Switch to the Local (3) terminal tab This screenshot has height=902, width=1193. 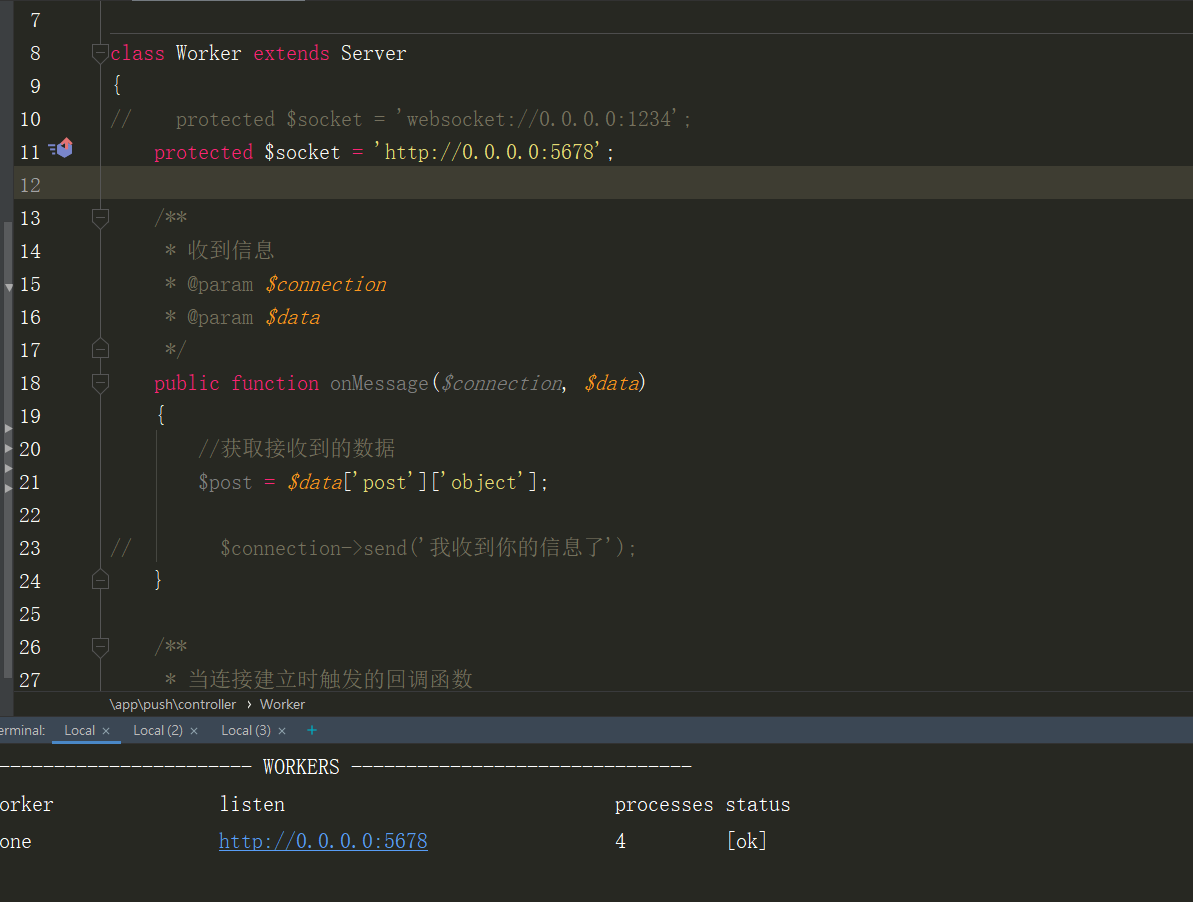[246, 730]
